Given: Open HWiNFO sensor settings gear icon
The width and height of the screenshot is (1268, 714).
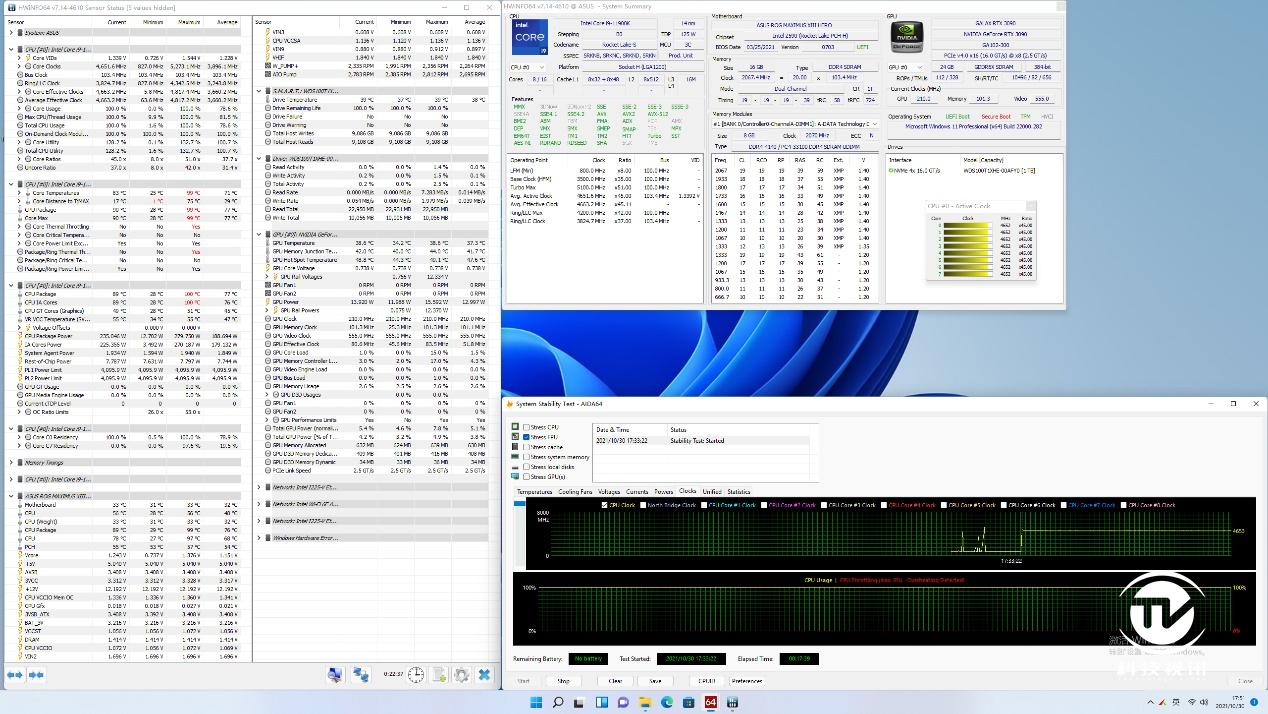Looking at the screenshot, I should pyautogui.click(x=461, y=675).
